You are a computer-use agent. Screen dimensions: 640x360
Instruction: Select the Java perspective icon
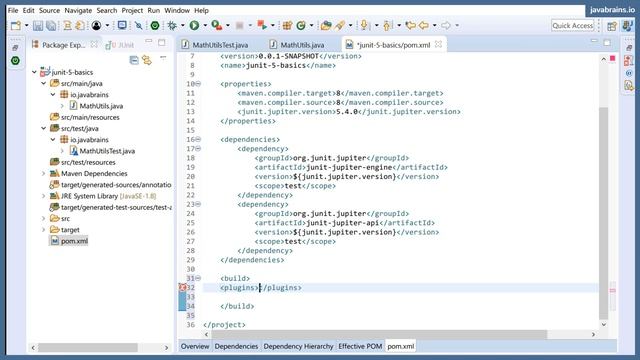tap(628, 26)
